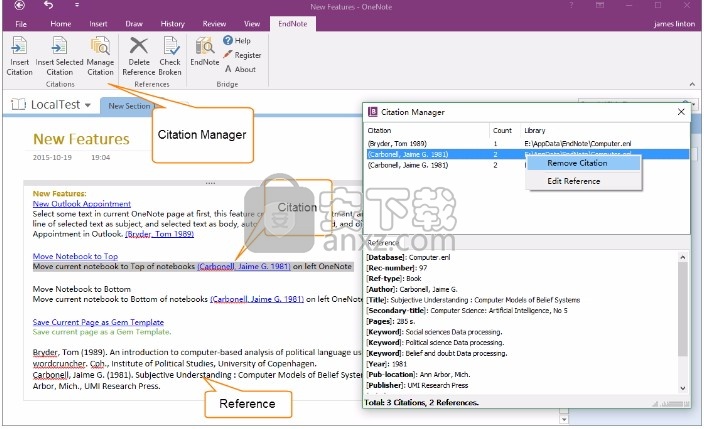Choose Edit Reference from context menu
This screenshot has width=704, height=429.
tap(584, 181)
